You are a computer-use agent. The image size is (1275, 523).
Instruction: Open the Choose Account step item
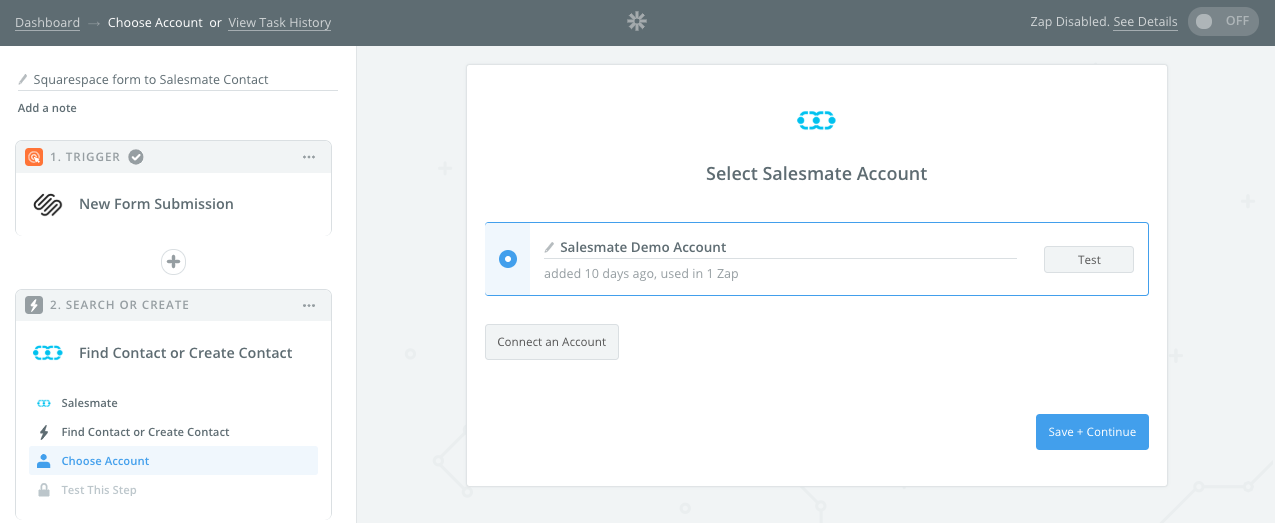(174, 461)
